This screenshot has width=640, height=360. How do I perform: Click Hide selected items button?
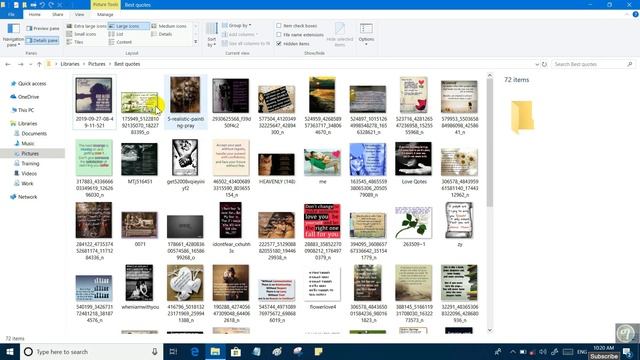(340, 35)
